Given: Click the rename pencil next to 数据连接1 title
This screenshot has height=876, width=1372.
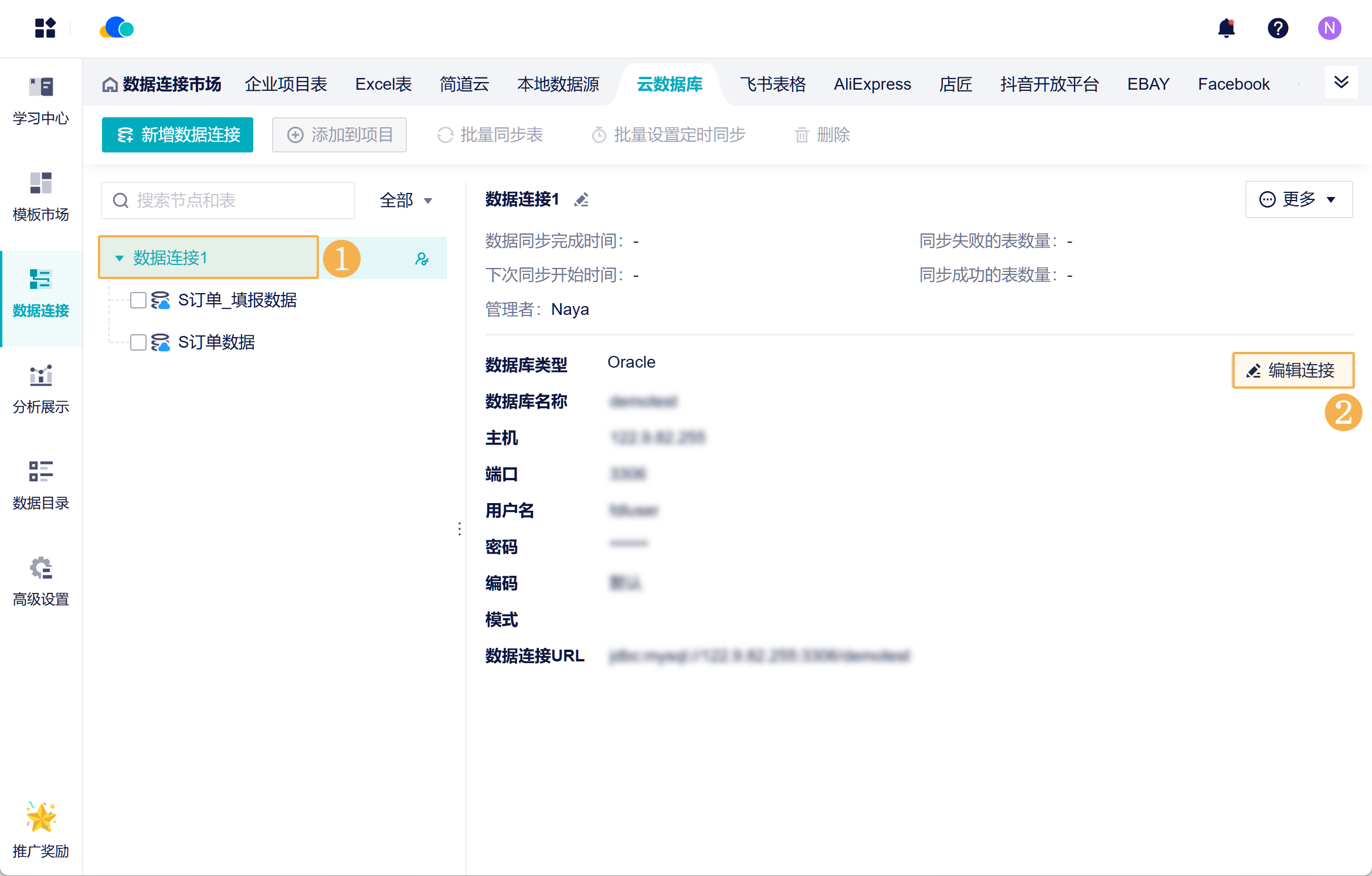Looking at the screenshot, I should tap(581, 200).
